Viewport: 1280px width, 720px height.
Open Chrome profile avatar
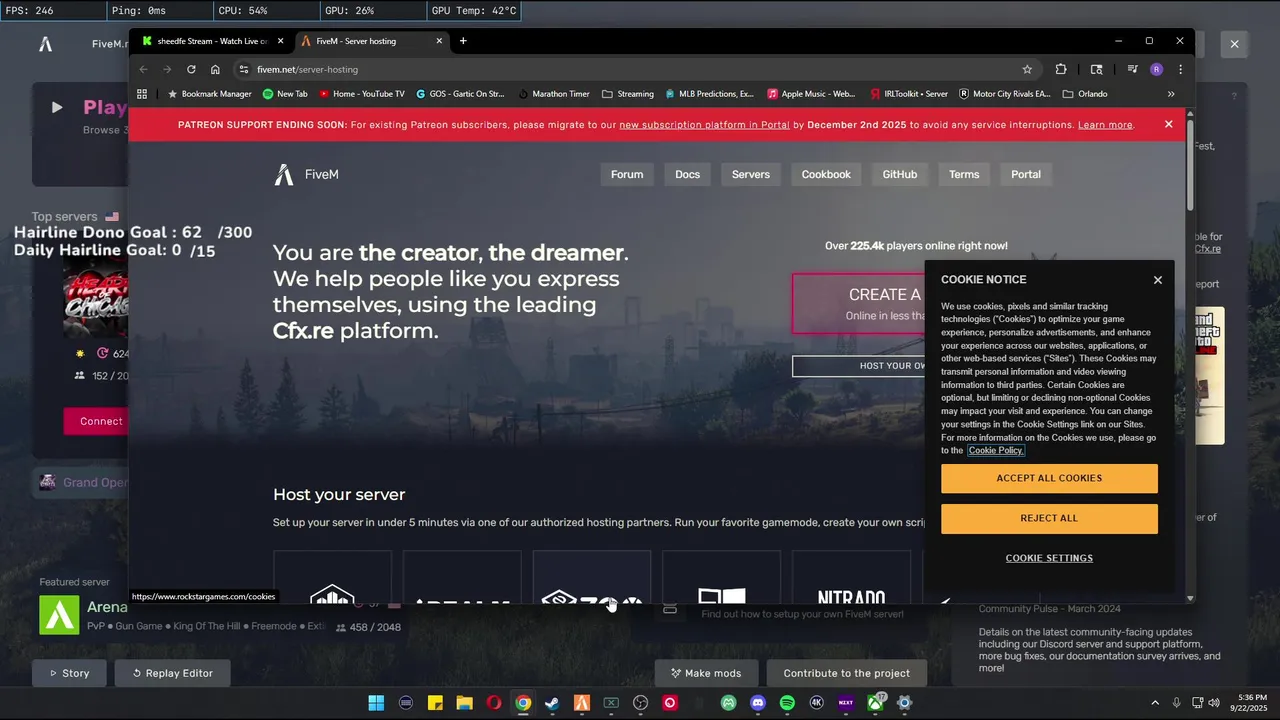coord(1156,69)
